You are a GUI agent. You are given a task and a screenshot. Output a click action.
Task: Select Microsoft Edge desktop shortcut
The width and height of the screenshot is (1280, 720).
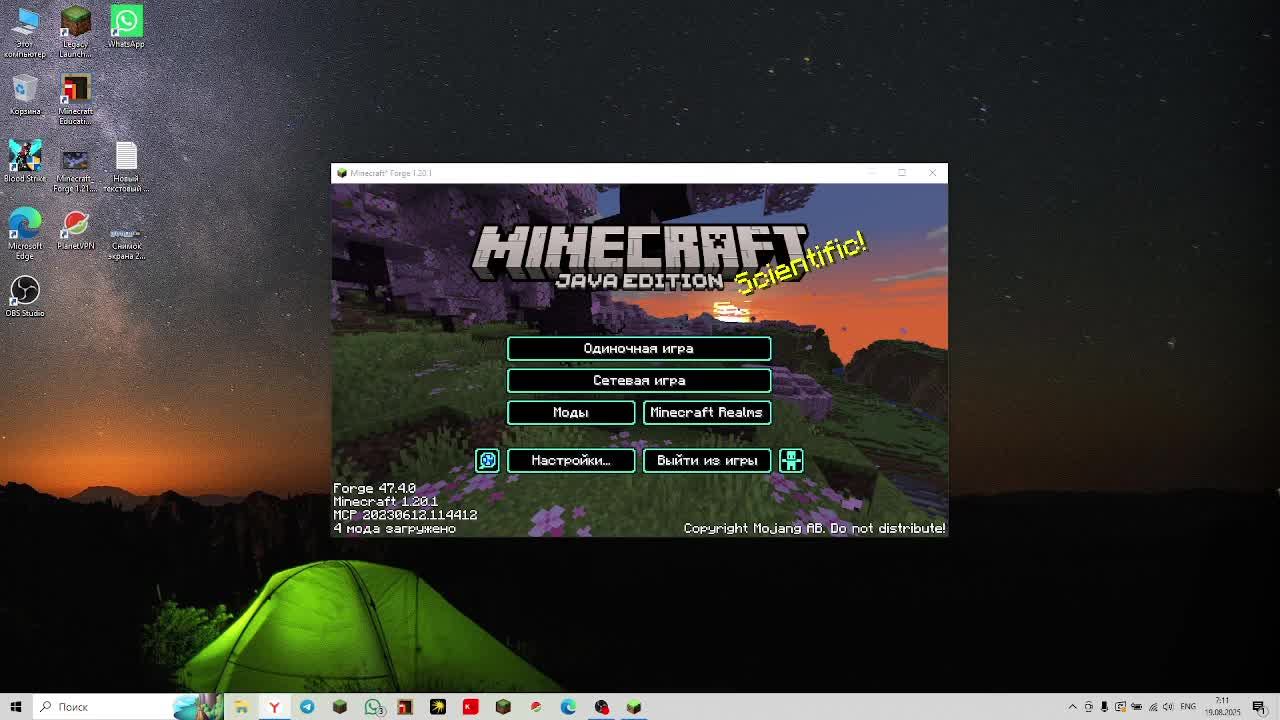tap(25, 235)
